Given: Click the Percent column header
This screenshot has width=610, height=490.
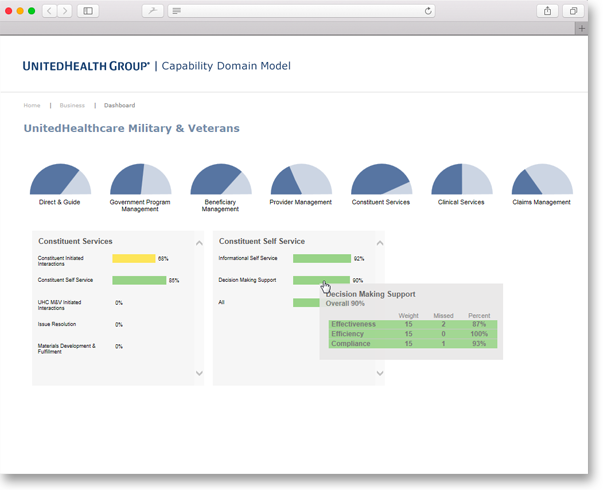Looking at the screenshot, I should click(479, 315).
